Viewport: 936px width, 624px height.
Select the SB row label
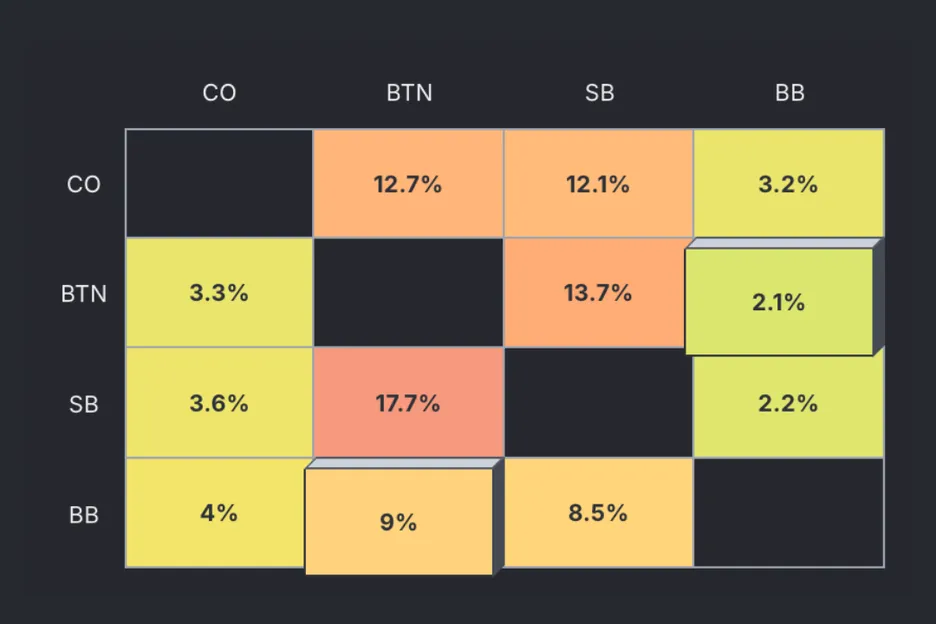point(84,405)
